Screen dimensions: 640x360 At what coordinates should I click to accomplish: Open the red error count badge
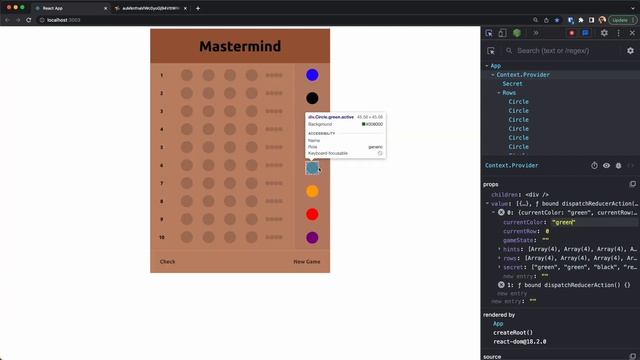pyautogui.click(x=571, y=33)
